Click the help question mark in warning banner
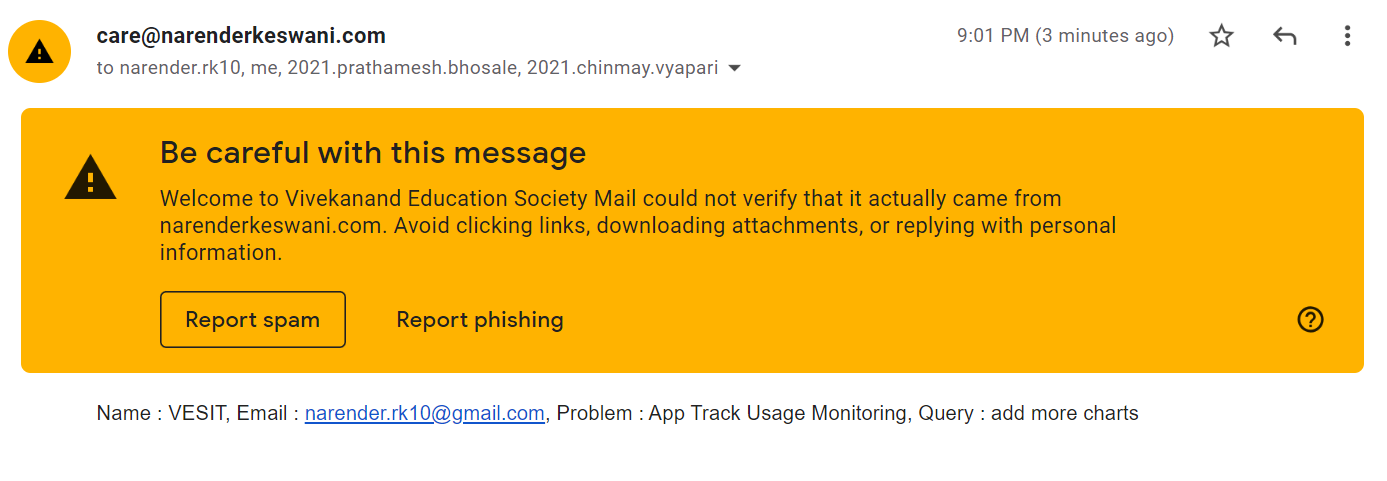This screenshot has width=1387, height=481. coord(1310,319)
